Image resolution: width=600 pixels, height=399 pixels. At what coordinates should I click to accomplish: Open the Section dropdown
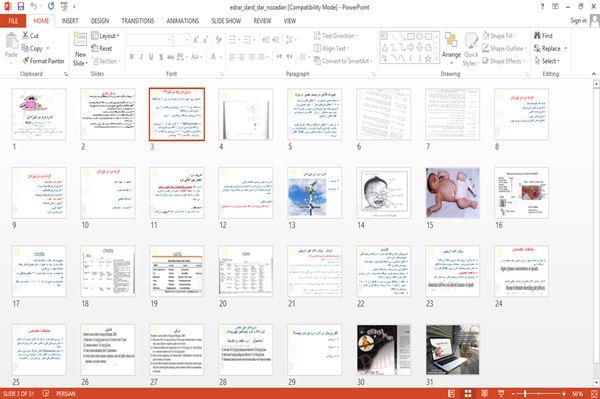point(106,61)
